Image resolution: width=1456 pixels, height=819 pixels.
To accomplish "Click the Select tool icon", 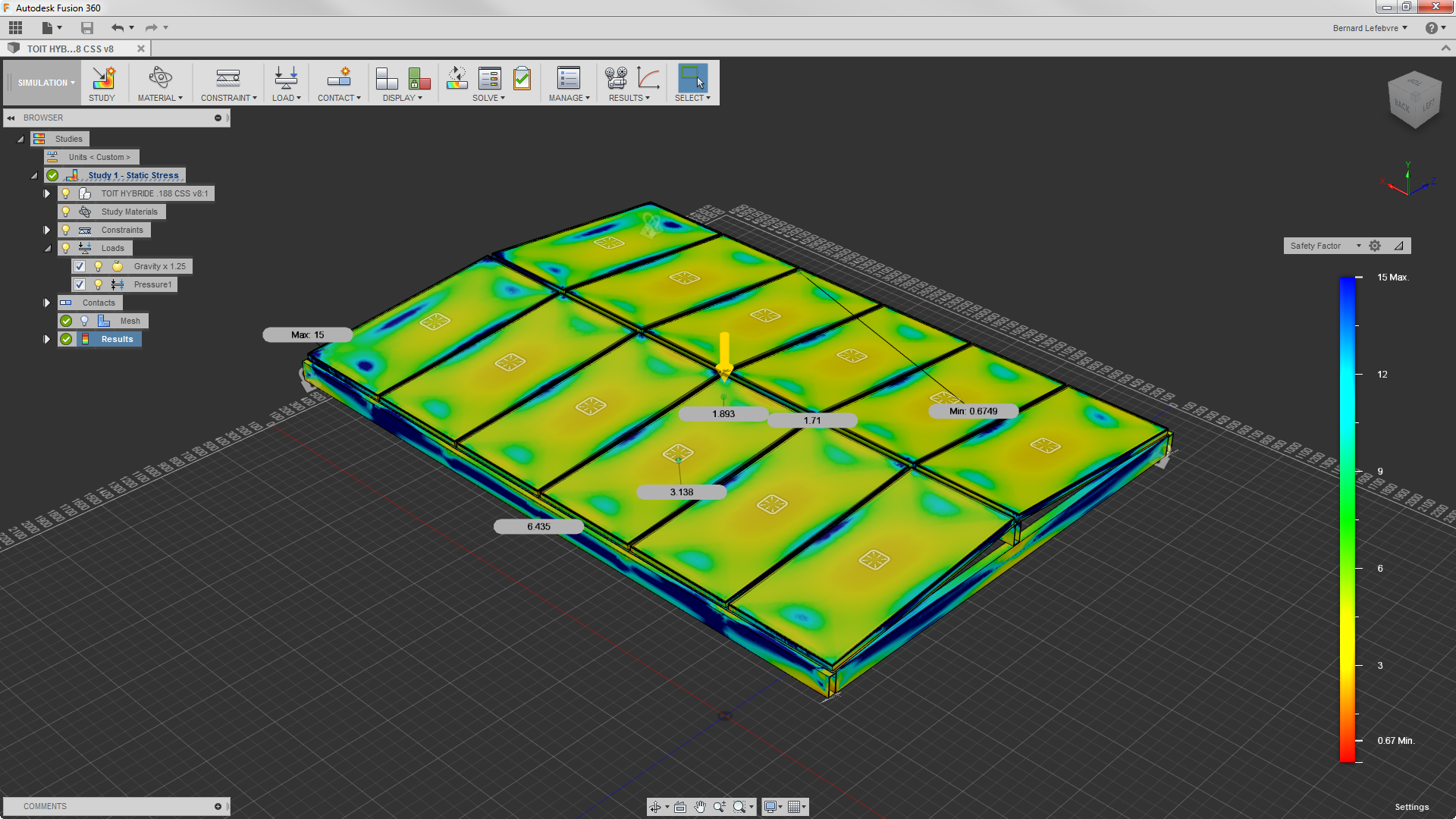I will (692, 78).
